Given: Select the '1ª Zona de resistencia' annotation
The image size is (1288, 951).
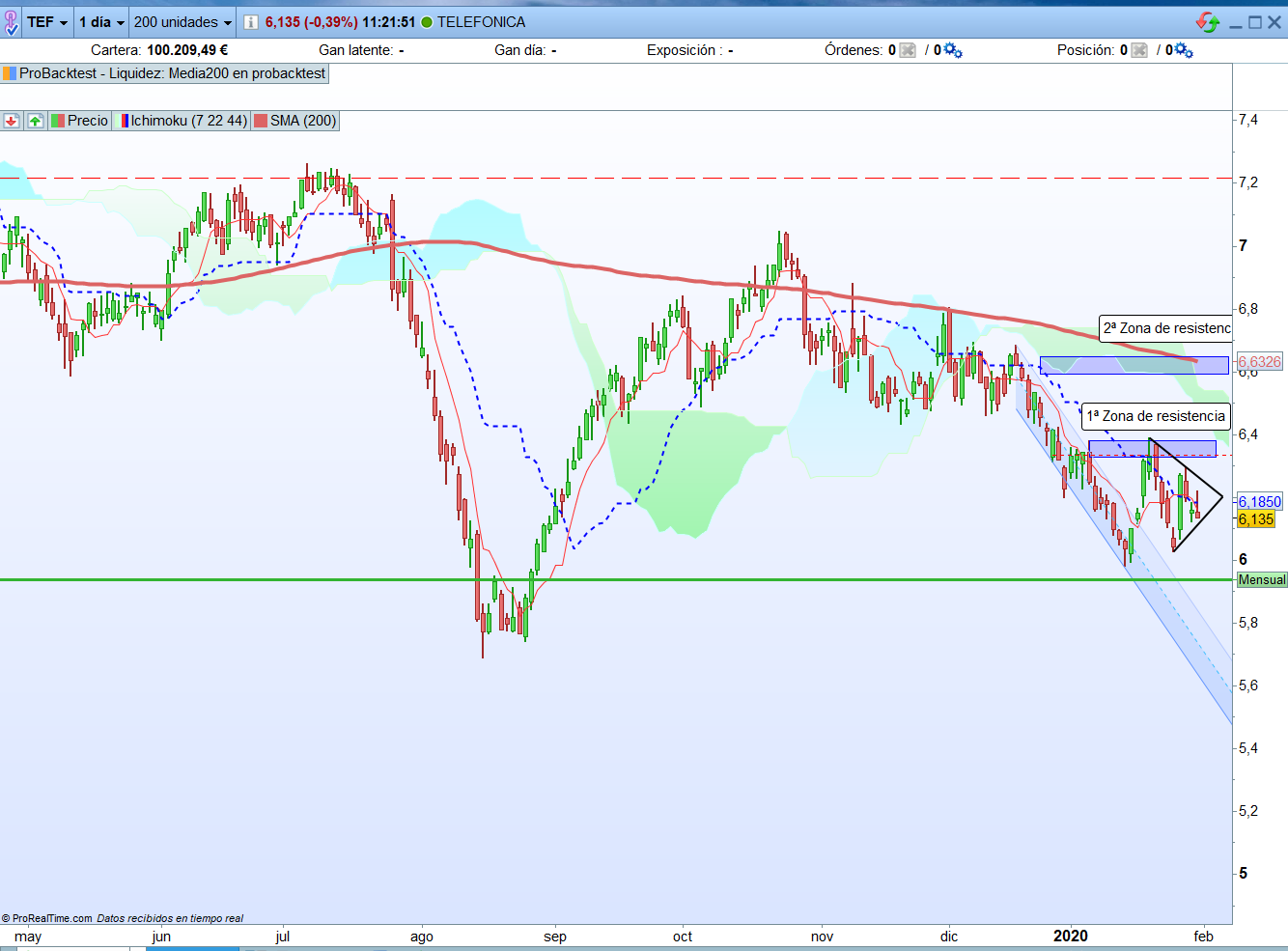Looking at the screenshot, I should tap(1156, 416).
